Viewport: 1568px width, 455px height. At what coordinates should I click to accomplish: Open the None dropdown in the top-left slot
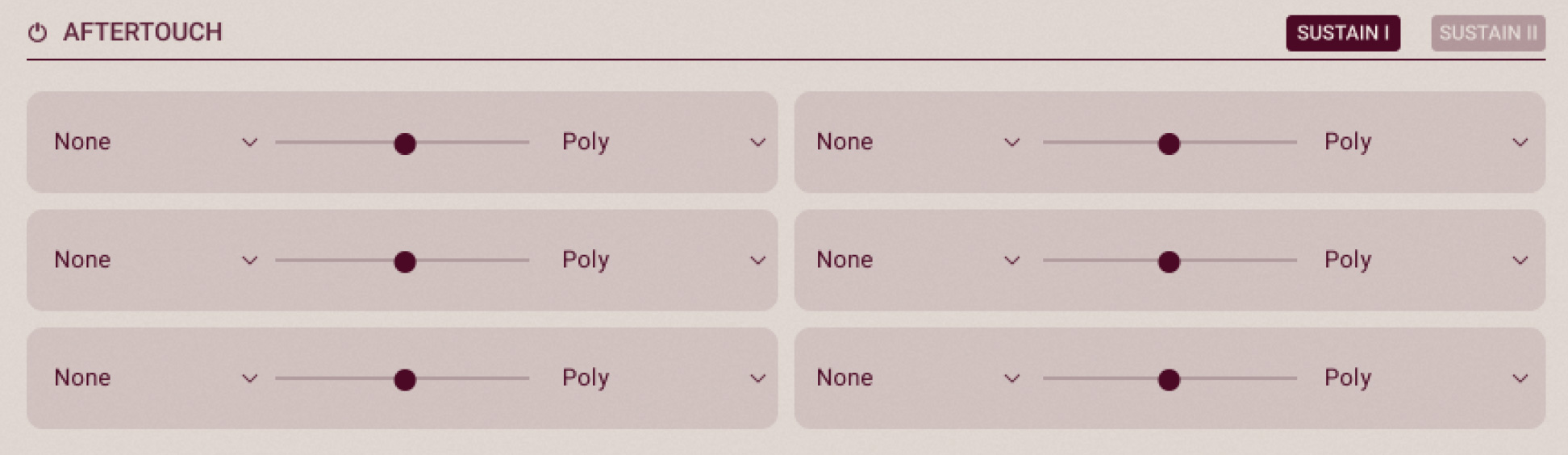(155, 142)
